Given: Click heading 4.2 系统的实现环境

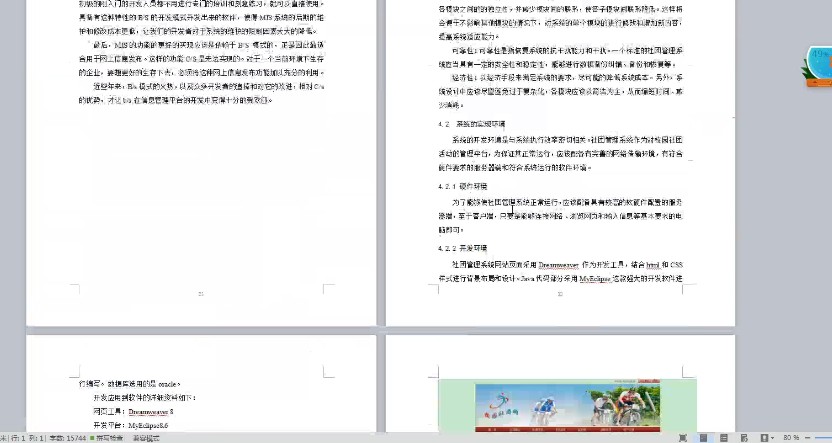Looking at the screenshot, I should coord(472,124).
